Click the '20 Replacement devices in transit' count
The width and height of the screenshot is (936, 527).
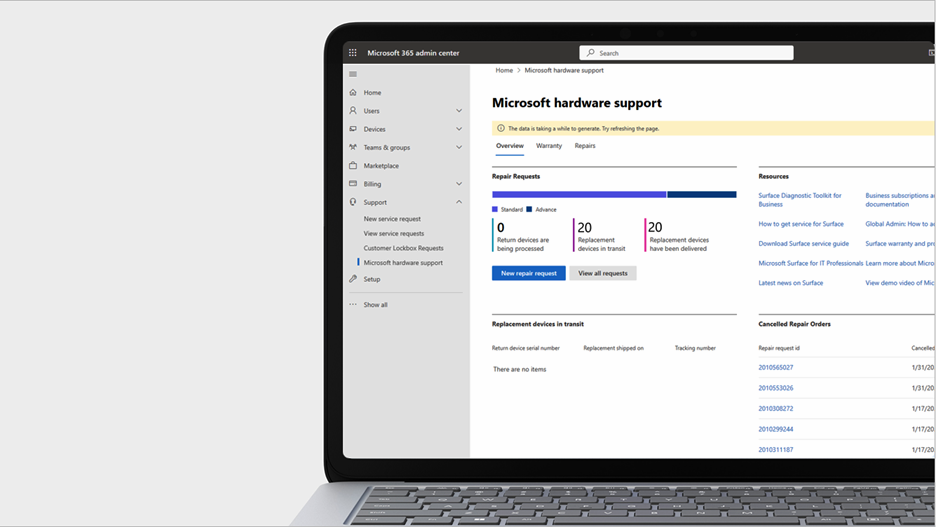pyautogui.click(x=601, y=235)
